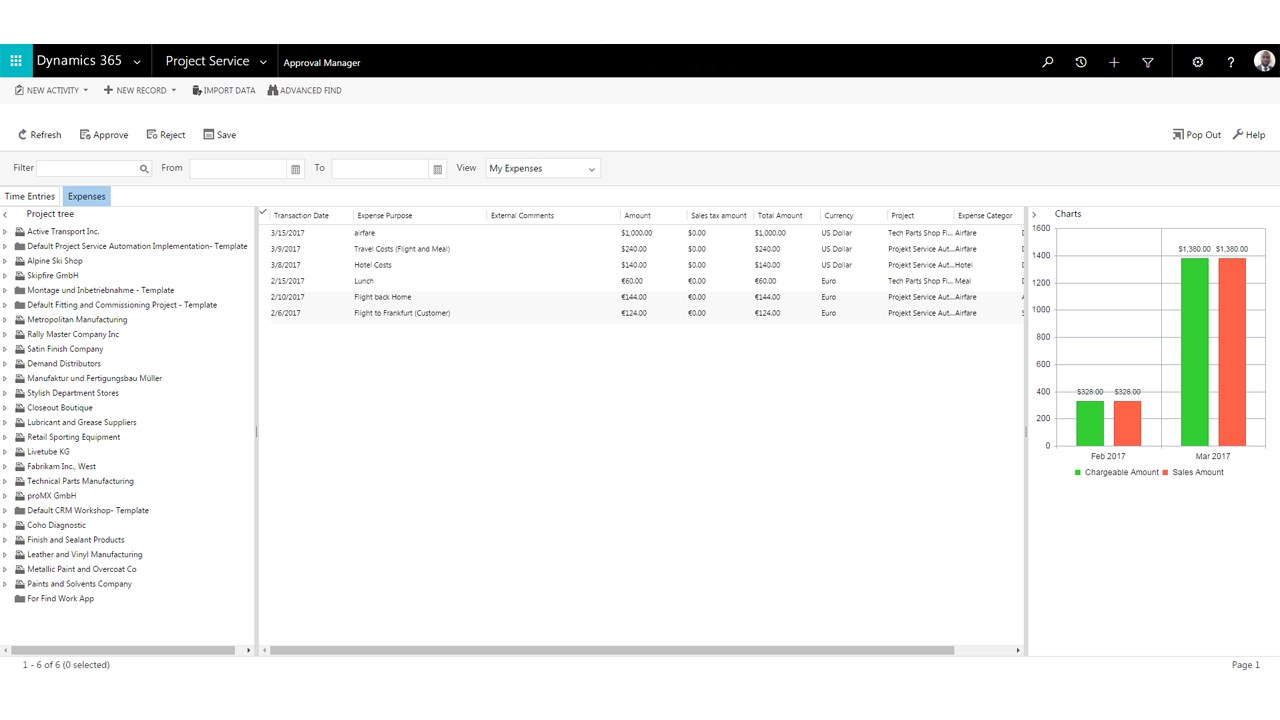1280x720 pixels.
Task: Select Paints and Solvents Company in tree
Action: coord(79,584)
